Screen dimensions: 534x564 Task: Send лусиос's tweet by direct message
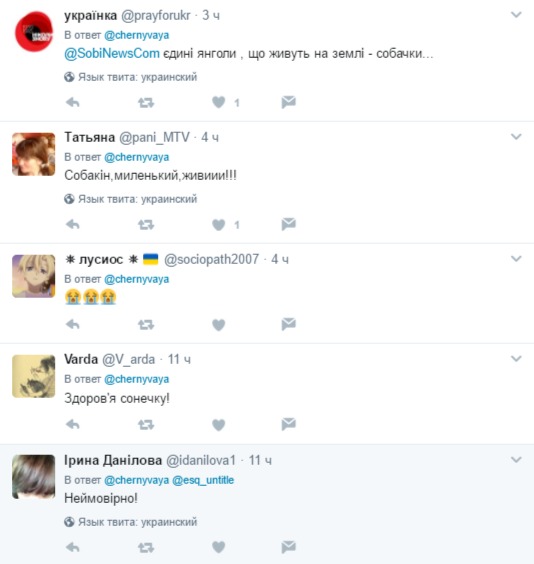[288, 324]
